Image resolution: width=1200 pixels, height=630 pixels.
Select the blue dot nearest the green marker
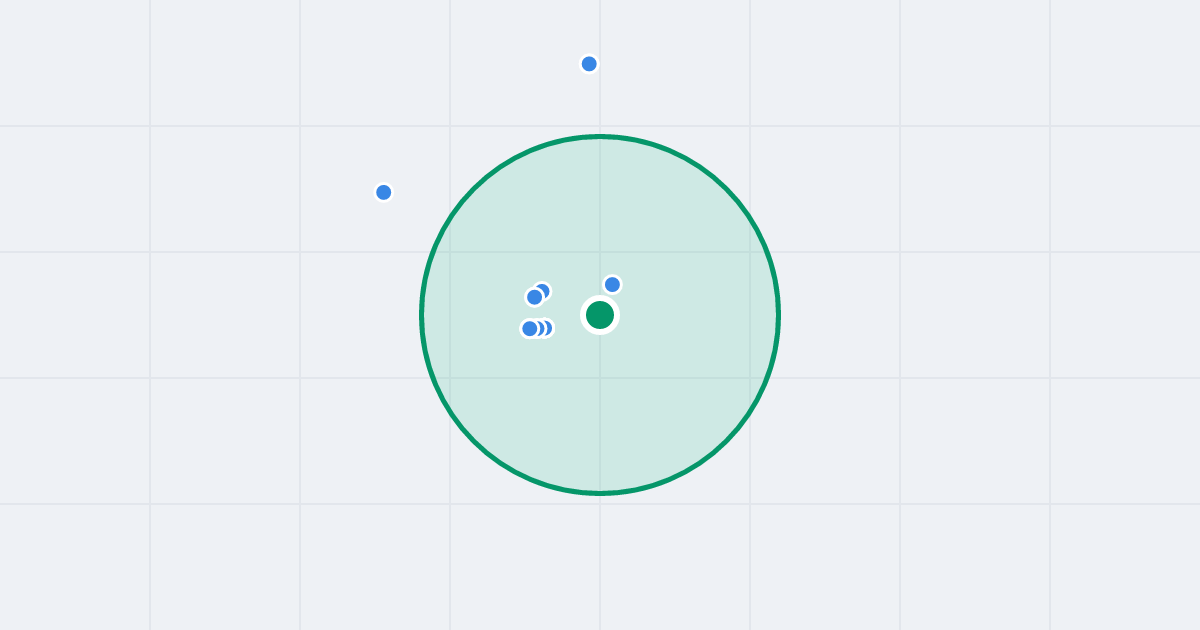coord(612,284)
